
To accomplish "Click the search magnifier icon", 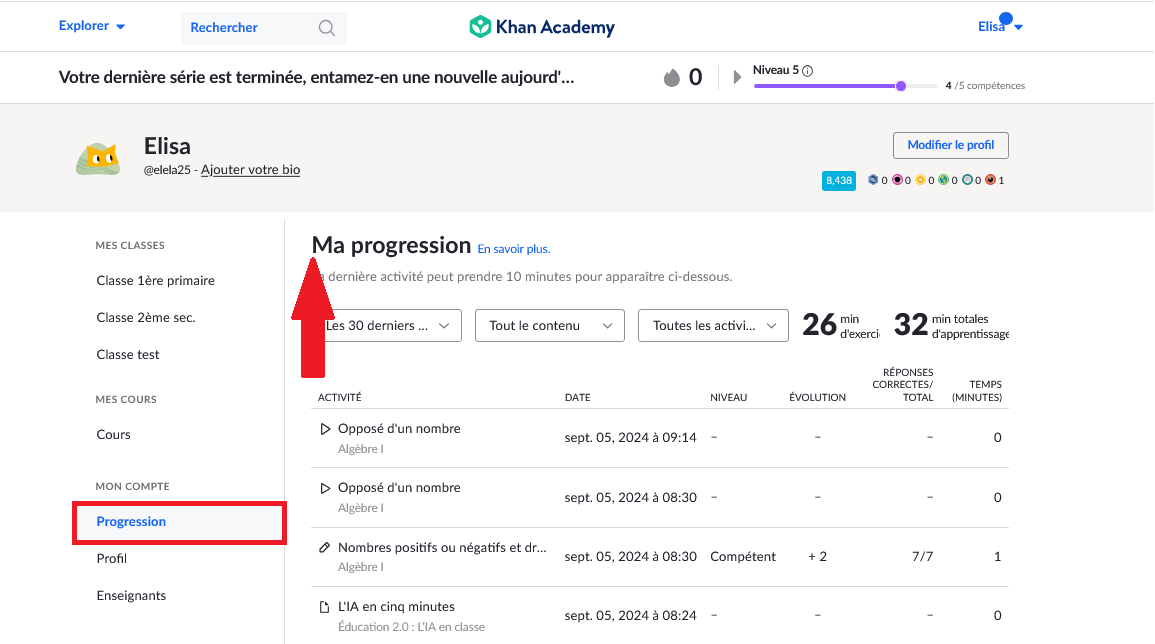I will point(326,28).
